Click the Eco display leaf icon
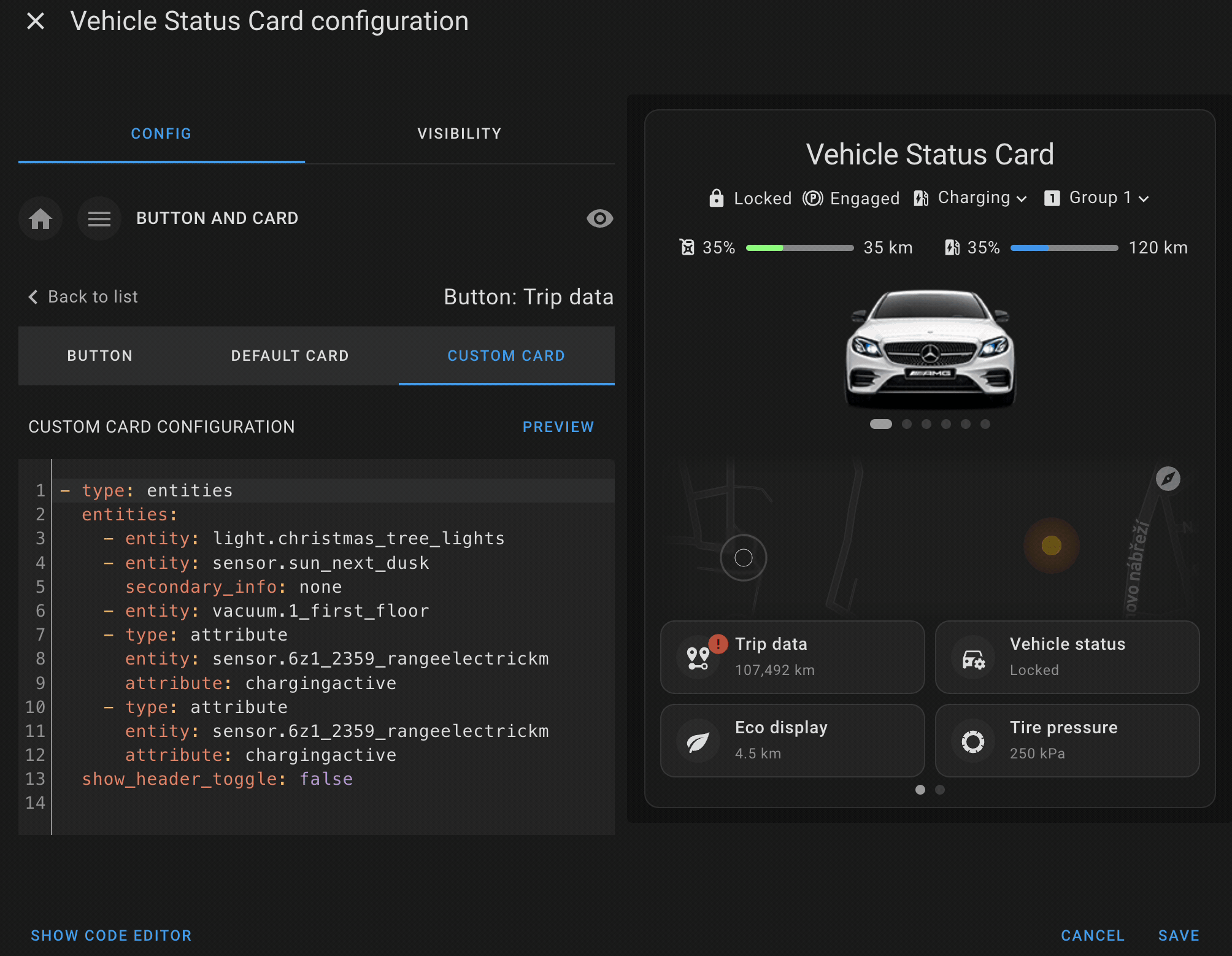The width and height of the screenshot is (1232, 956). (698, 741)
